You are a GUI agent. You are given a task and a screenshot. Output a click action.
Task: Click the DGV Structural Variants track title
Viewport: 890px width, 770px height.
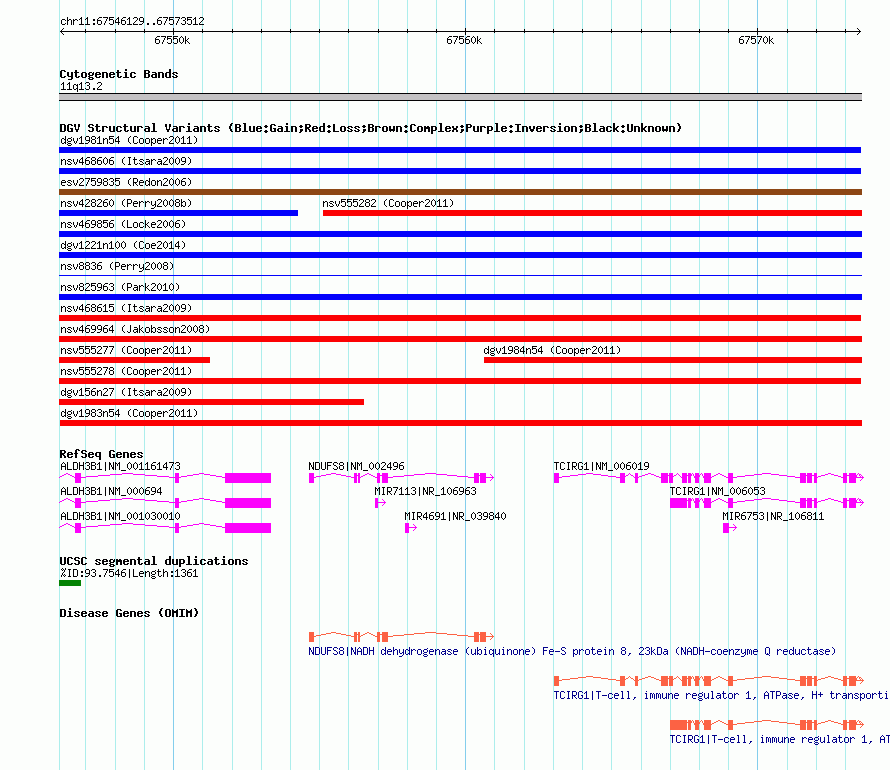[x=371, y=128]
